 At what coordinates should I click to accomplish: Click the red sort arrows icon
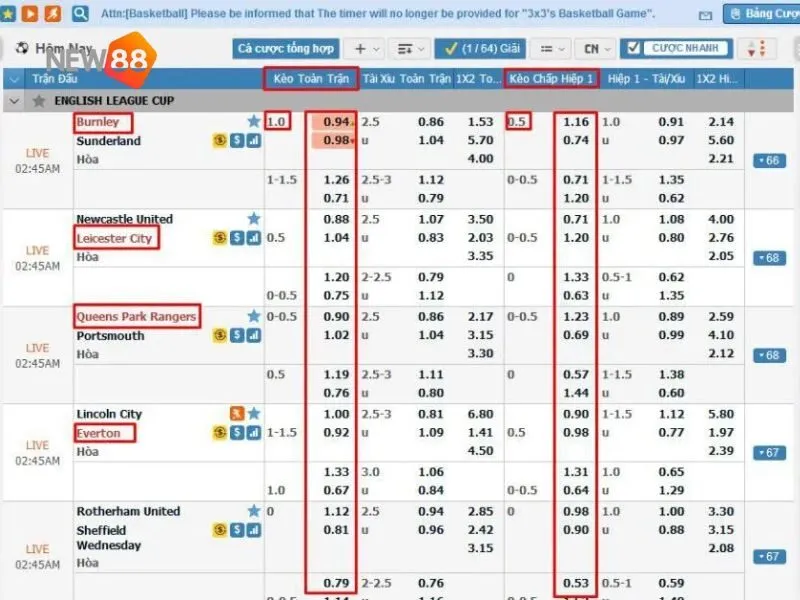tap(756, 49)
